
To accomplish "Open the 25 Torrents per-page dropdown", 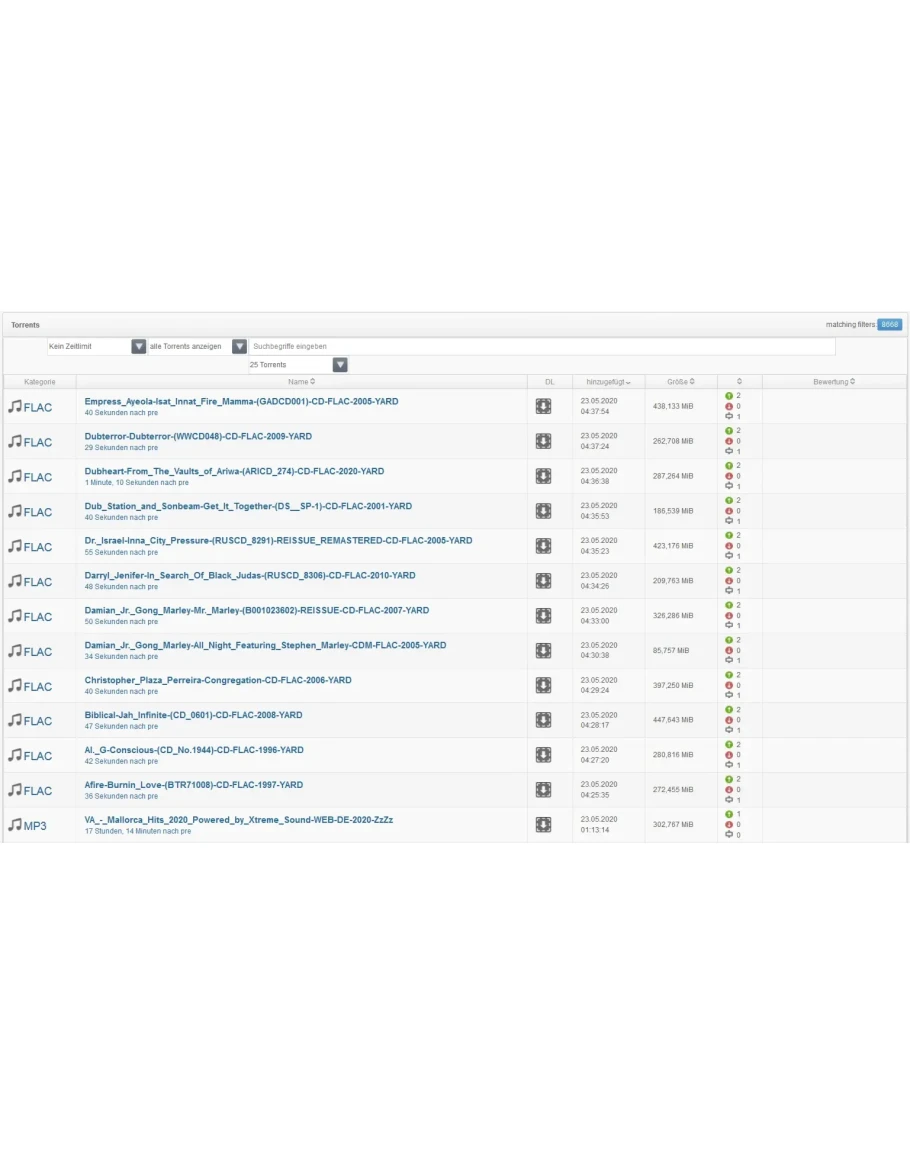I will pos(340,365).
